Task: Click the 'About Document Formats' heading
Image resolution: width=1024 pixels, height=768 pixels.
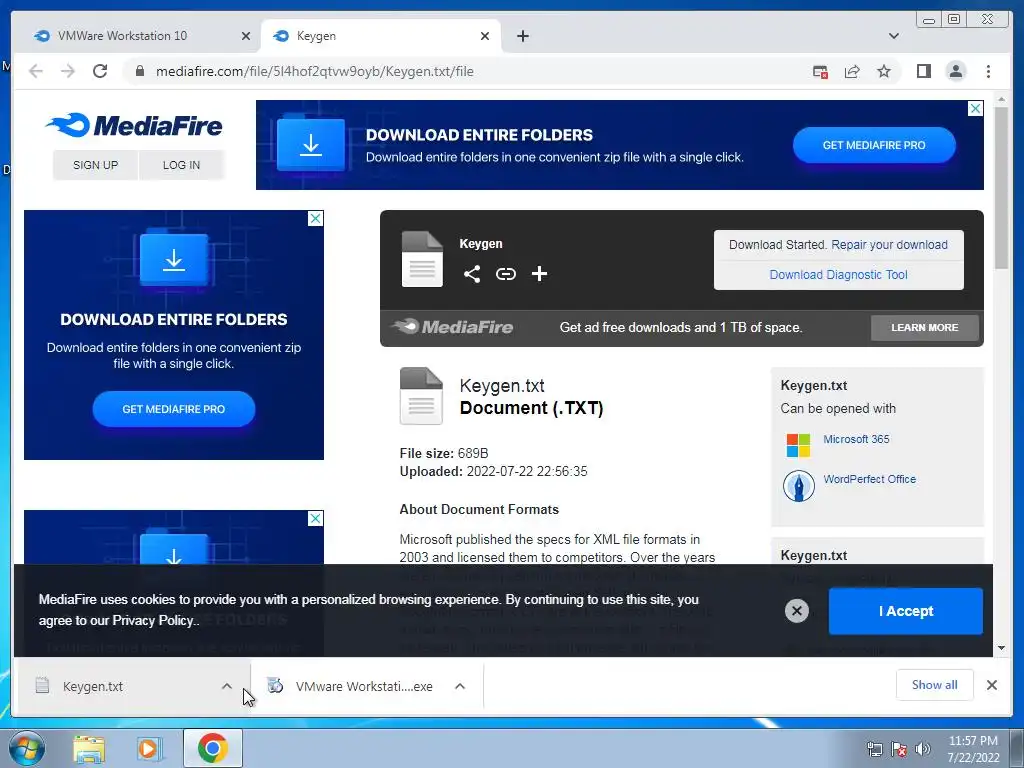Action: [479, 509]
